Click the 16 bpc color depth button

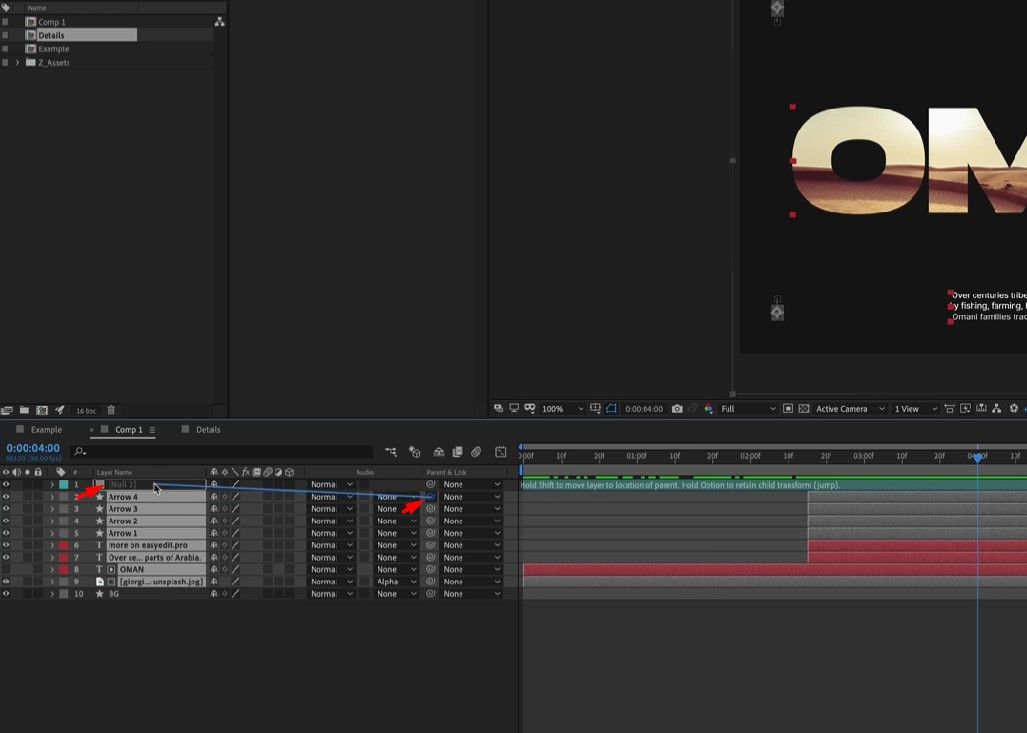[85, 410]
